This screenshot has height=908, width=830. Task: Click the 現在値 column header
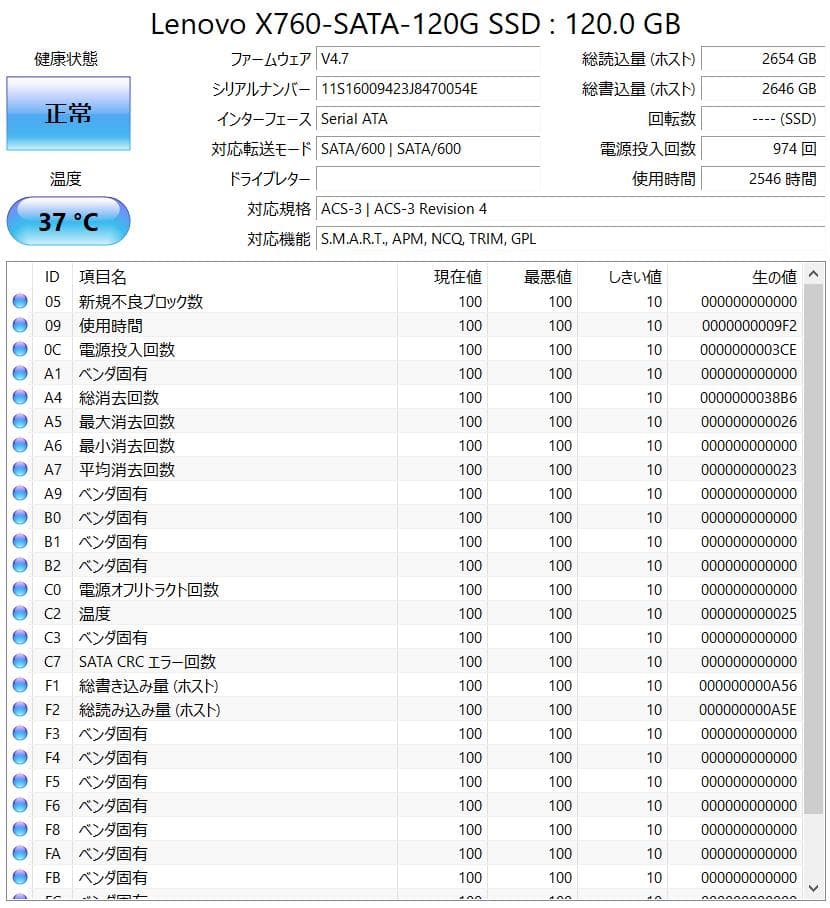coord(443,277)
